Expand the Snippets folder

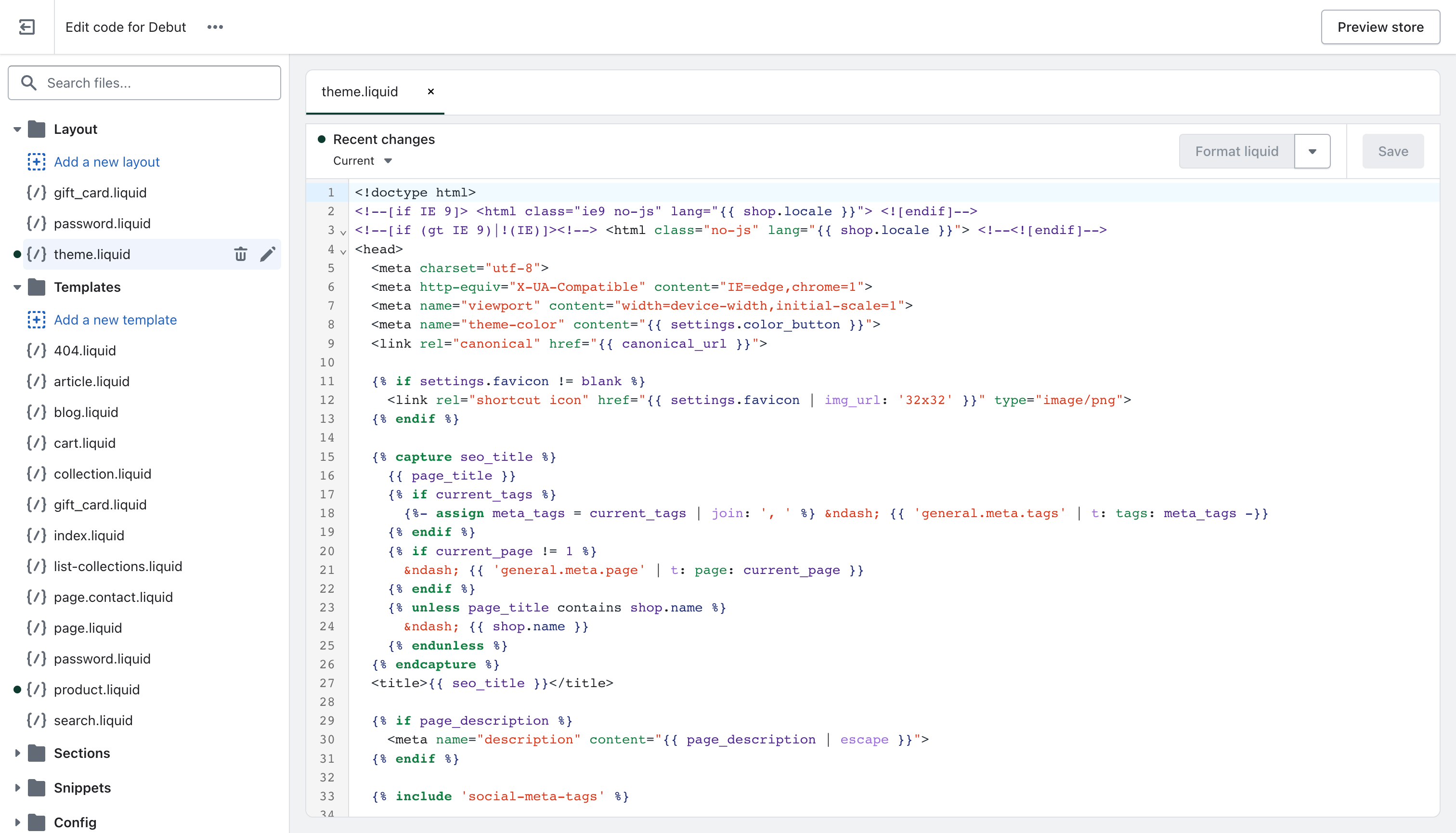[x=17, y=788]
